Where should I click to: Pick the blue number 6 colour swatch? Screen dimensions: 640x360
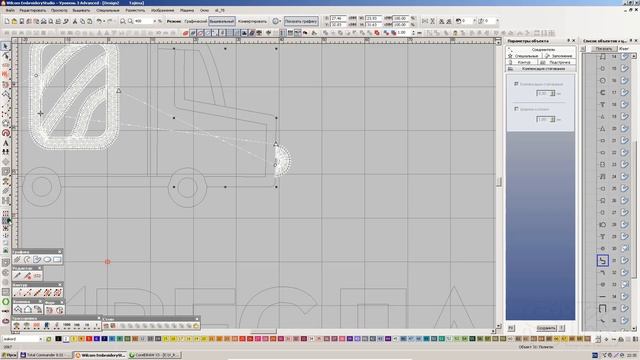97,339
